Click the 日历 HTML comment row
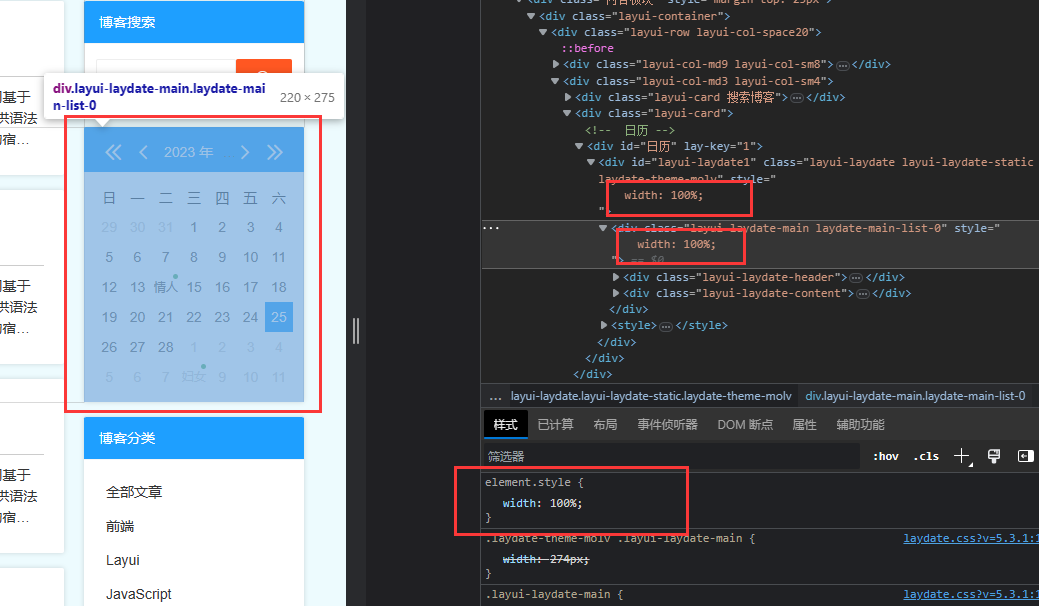This screenshot has height=606, width=1039. tap(629, 130)
